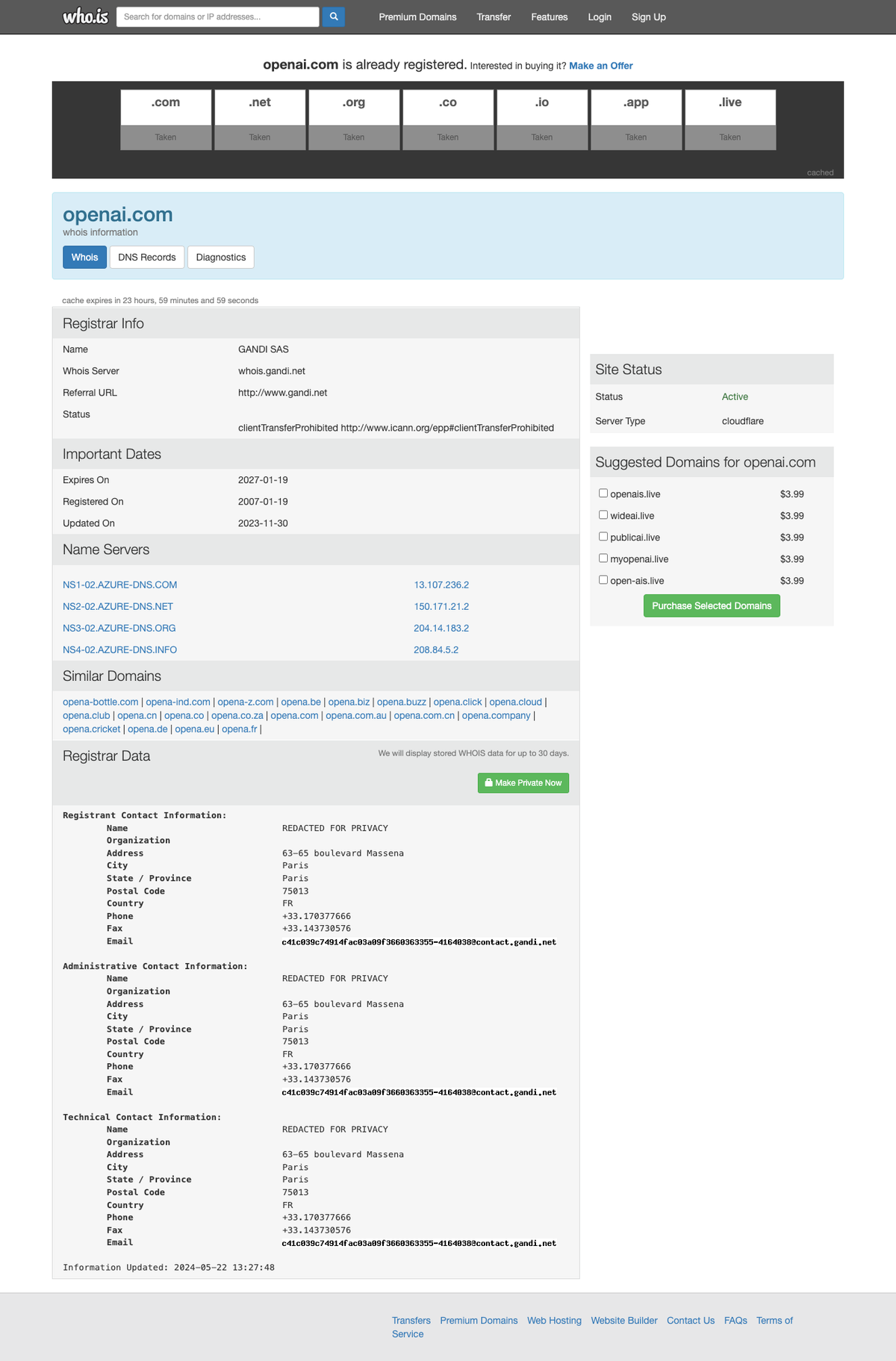Check the myopenai.live checkbox
The height and width of the screenshot is (1361, 896).
(x=603, y=558)
